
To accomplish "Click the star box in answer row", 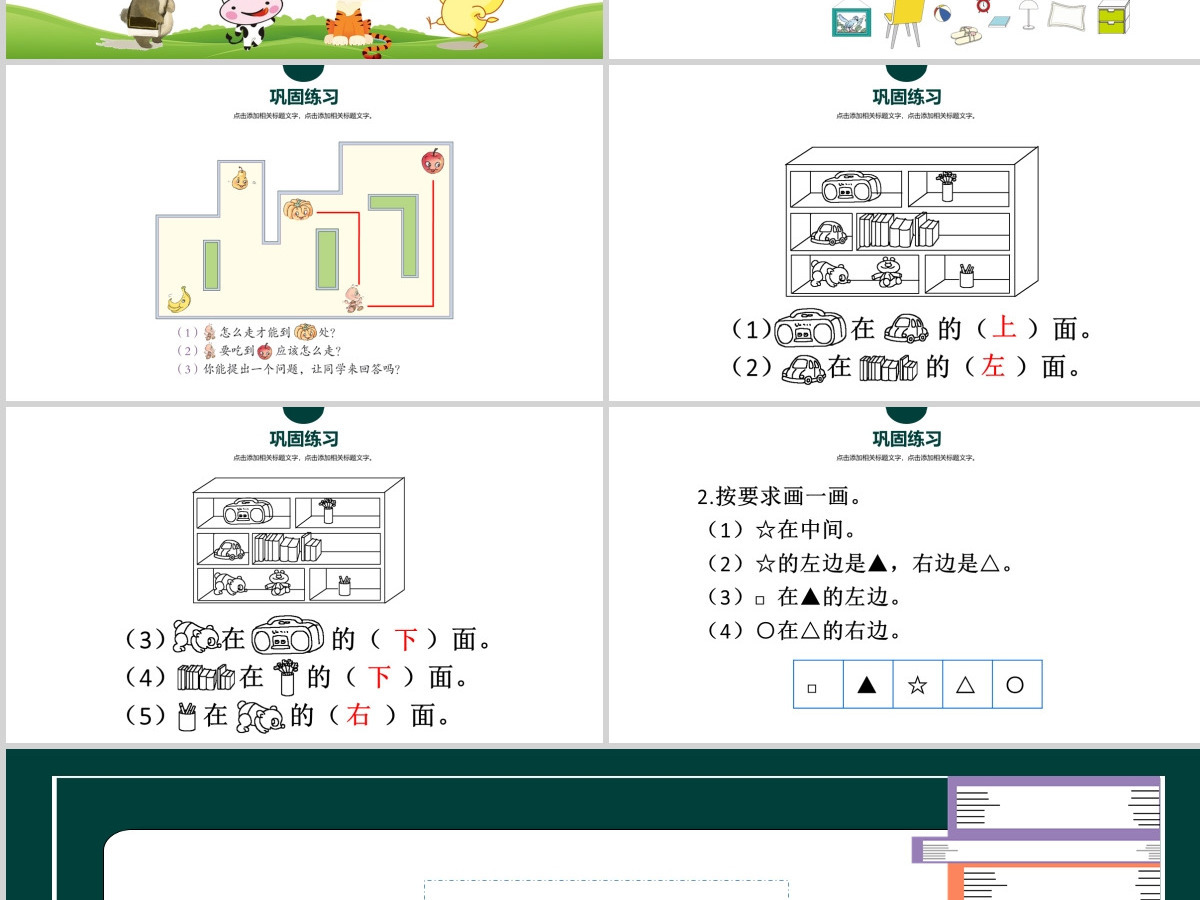I will click(917, 685).
